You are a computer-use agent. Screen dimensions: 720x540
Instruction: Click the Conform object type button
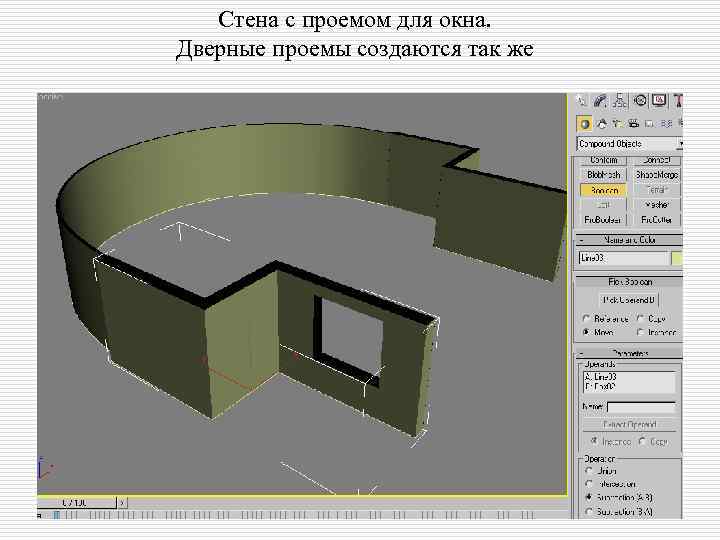pos(603,160)
